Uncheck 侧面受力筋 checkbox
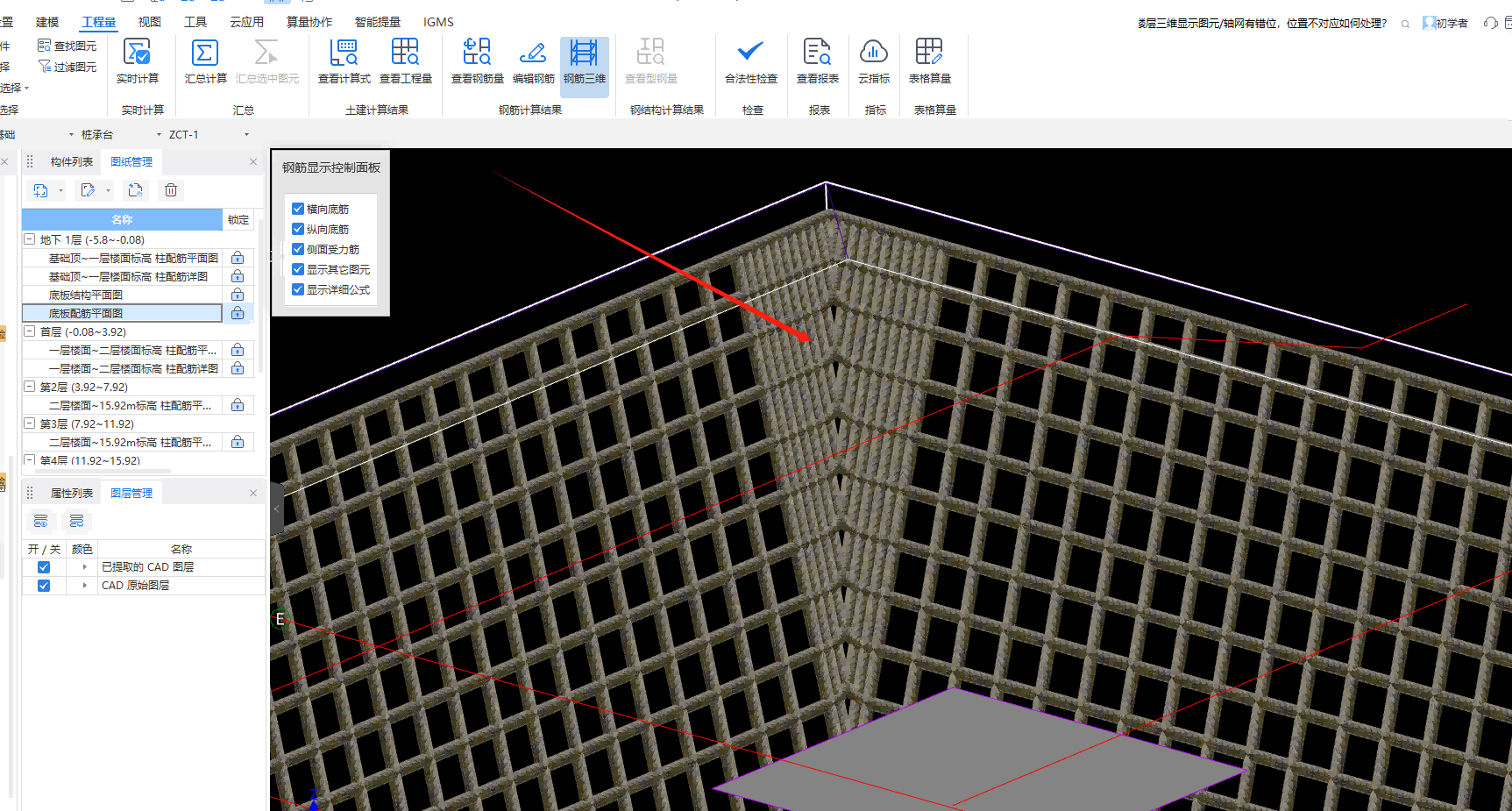Viewport: 1512px width, 811px height. tap(298, 249)
